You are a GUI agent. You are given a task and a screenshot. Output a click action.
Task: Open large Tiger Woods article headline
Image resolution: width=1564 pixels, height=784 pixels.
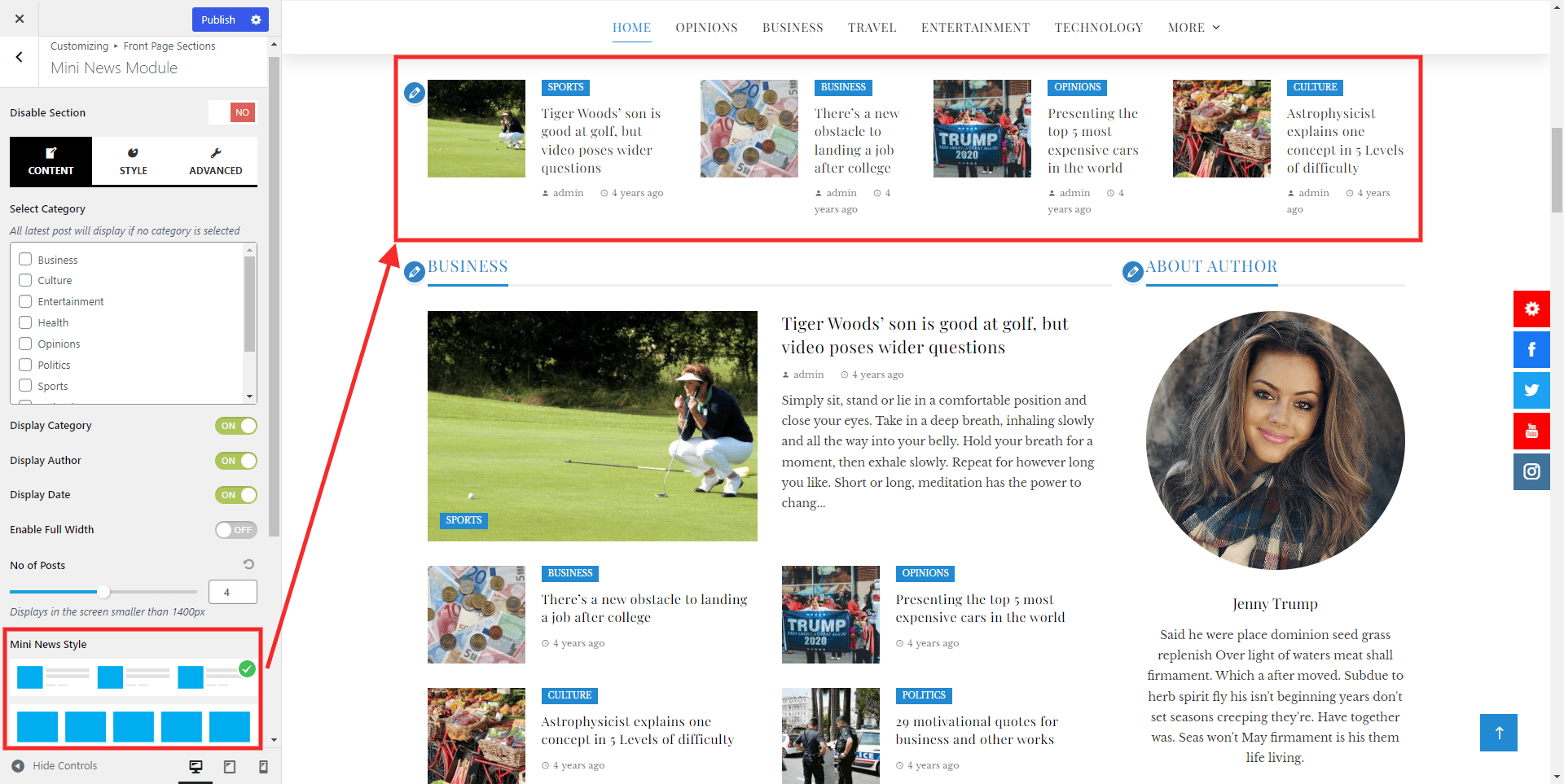click(925, 335)
